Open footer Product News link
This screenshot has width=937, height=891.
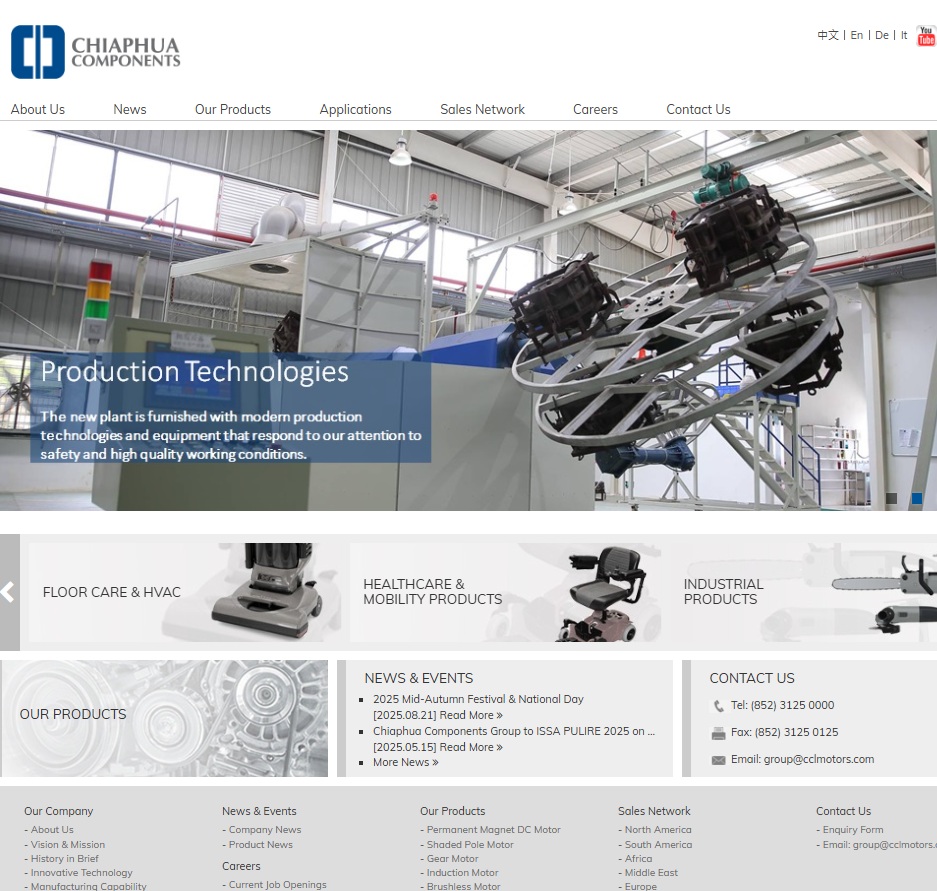(x=261, y=845)
